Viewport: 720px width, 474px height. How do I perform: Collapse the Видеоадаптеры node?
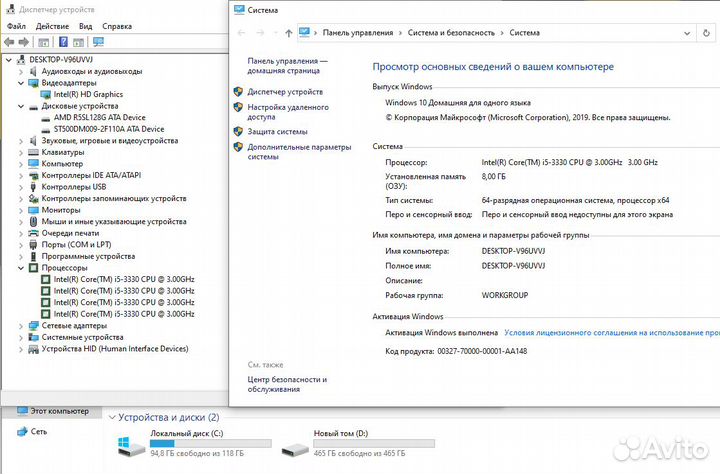click(21, 83)
